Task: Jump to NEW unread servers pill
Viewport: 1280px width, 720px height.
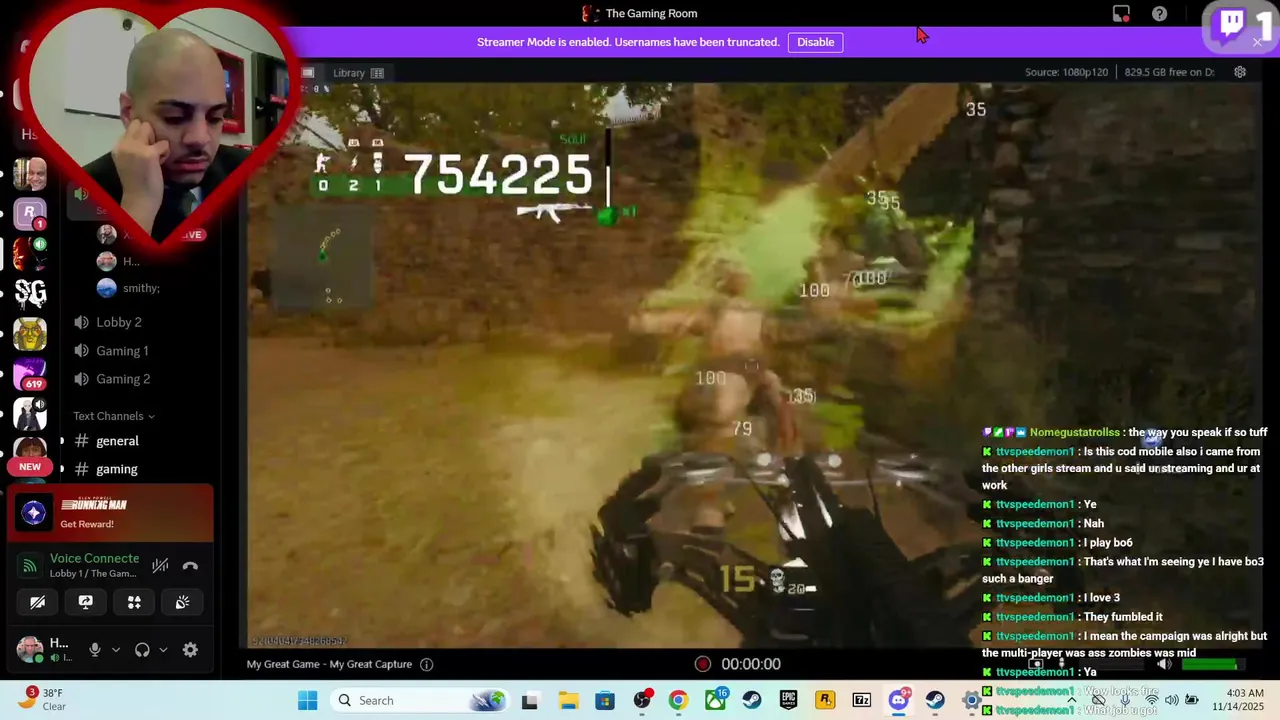Action: pyautogui.click(x=30, y=467)
